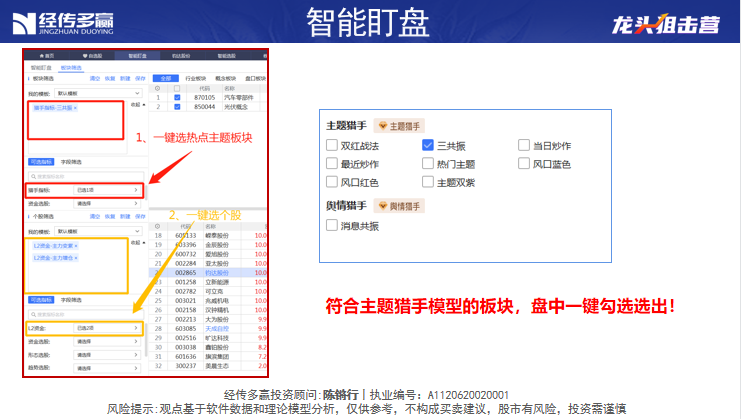Image resolution: width=741 pixels, height=419 pixels.
Task: Click the indicator search box in 板块筛选
Action: [86, 177]
